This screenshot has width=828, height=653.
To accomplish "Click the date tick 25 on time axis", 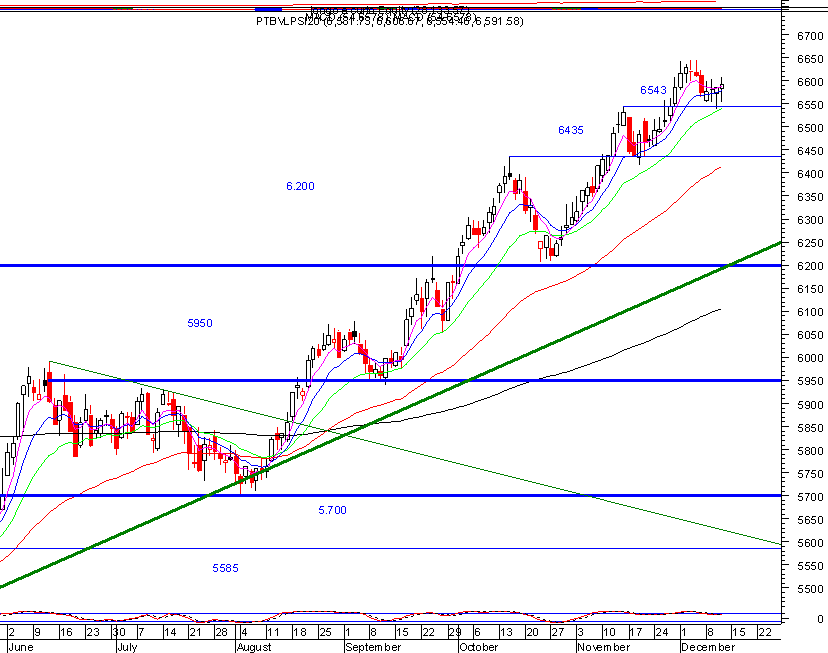I will pyautogui.click(x=325, y=632).
